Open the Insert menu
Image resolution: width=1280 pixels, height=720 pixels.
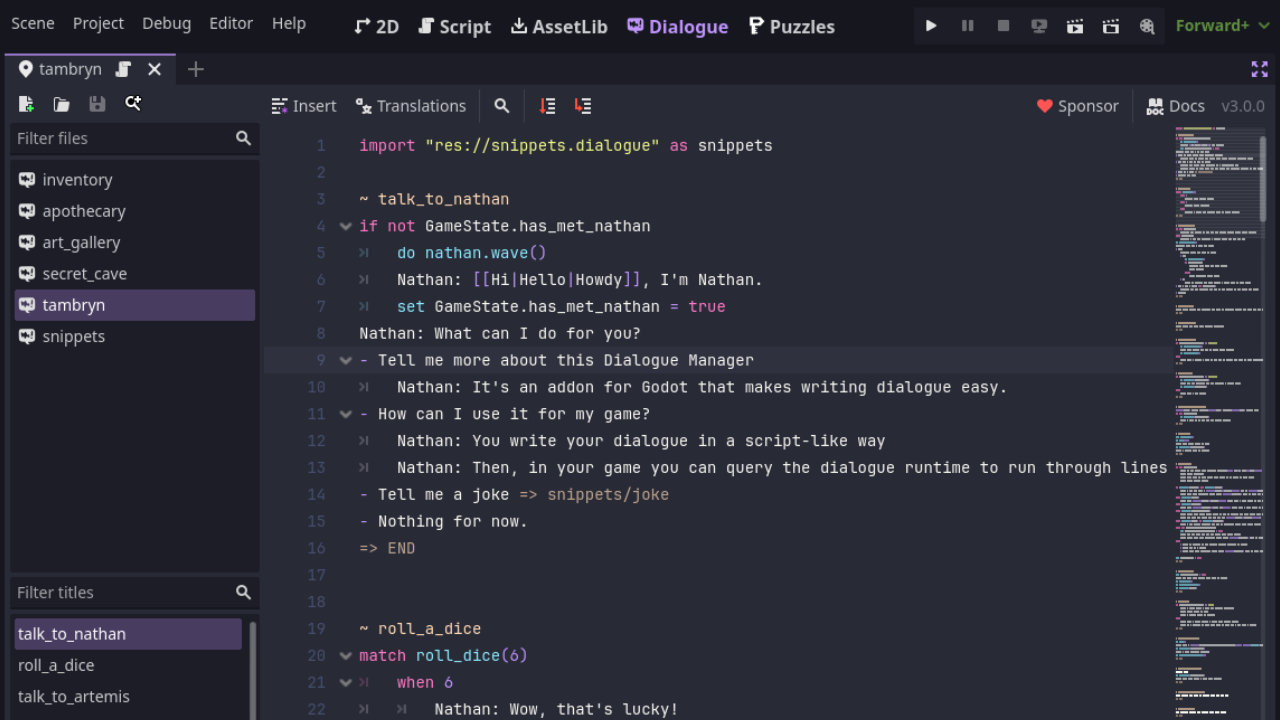[304, 106]
